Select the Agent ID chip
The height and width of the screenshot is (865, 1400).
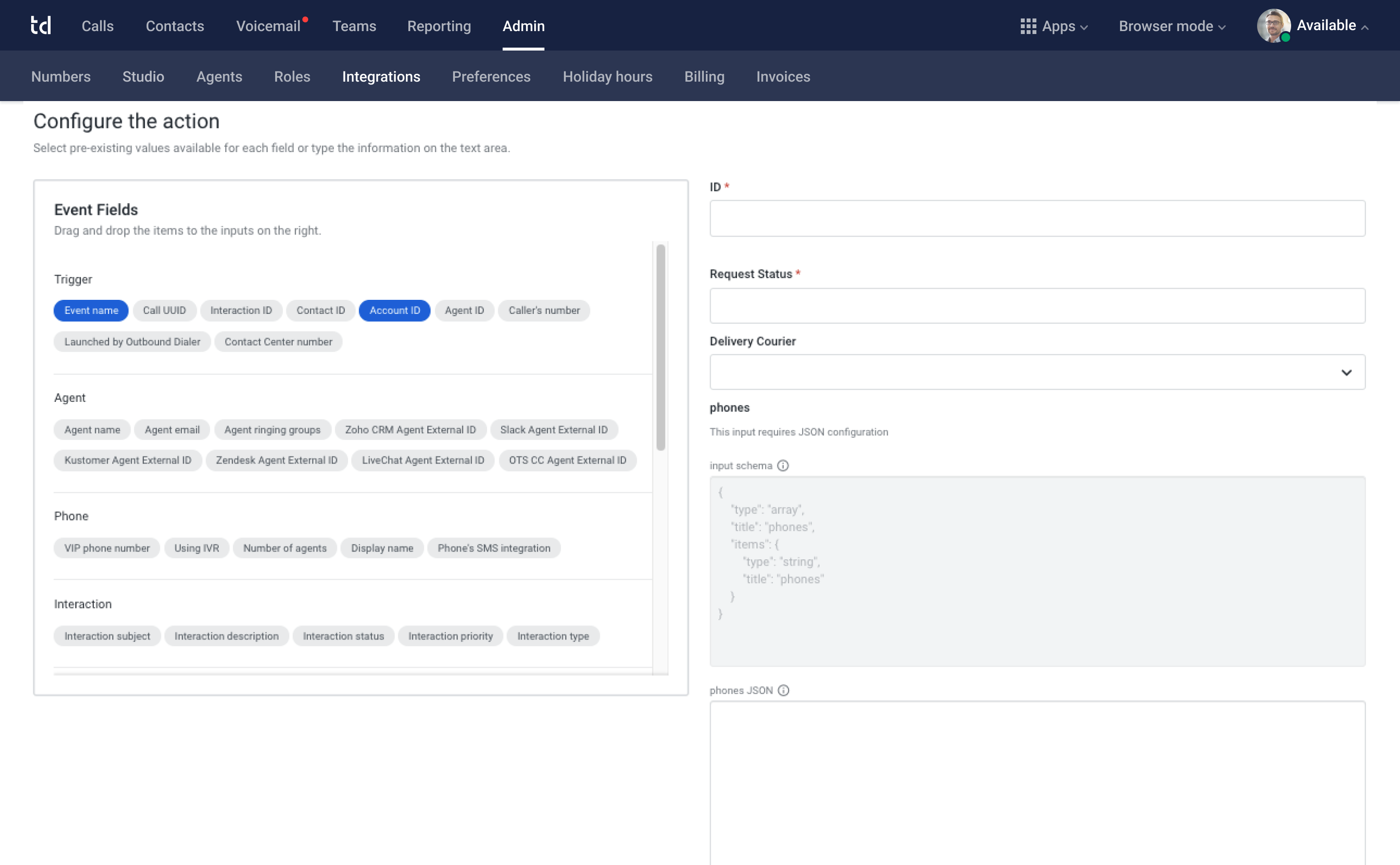(x=464, y=311)
